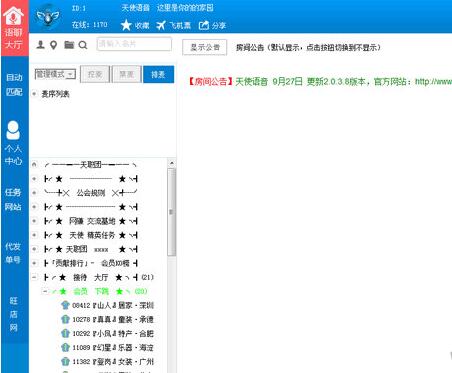Click the user silhouette toolbar icon

click(40, 44)
